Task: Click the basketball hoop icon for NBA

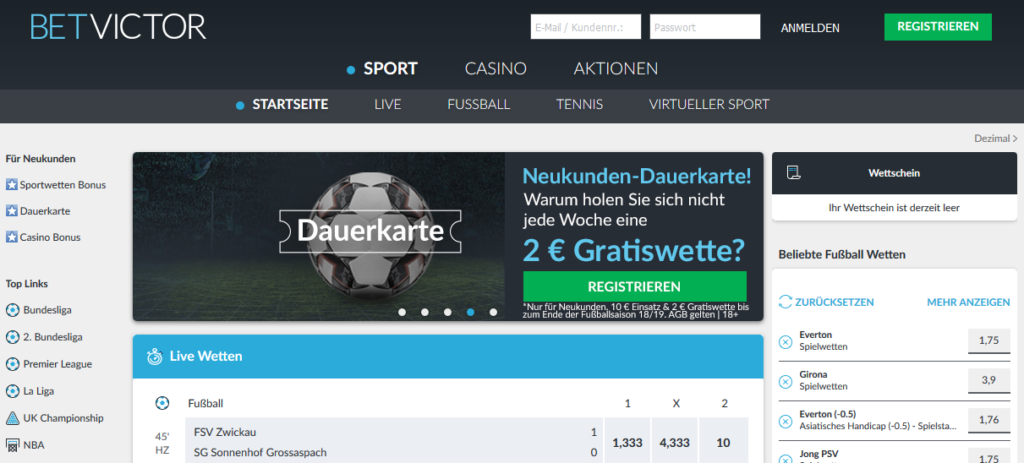Action: point(12,445)
